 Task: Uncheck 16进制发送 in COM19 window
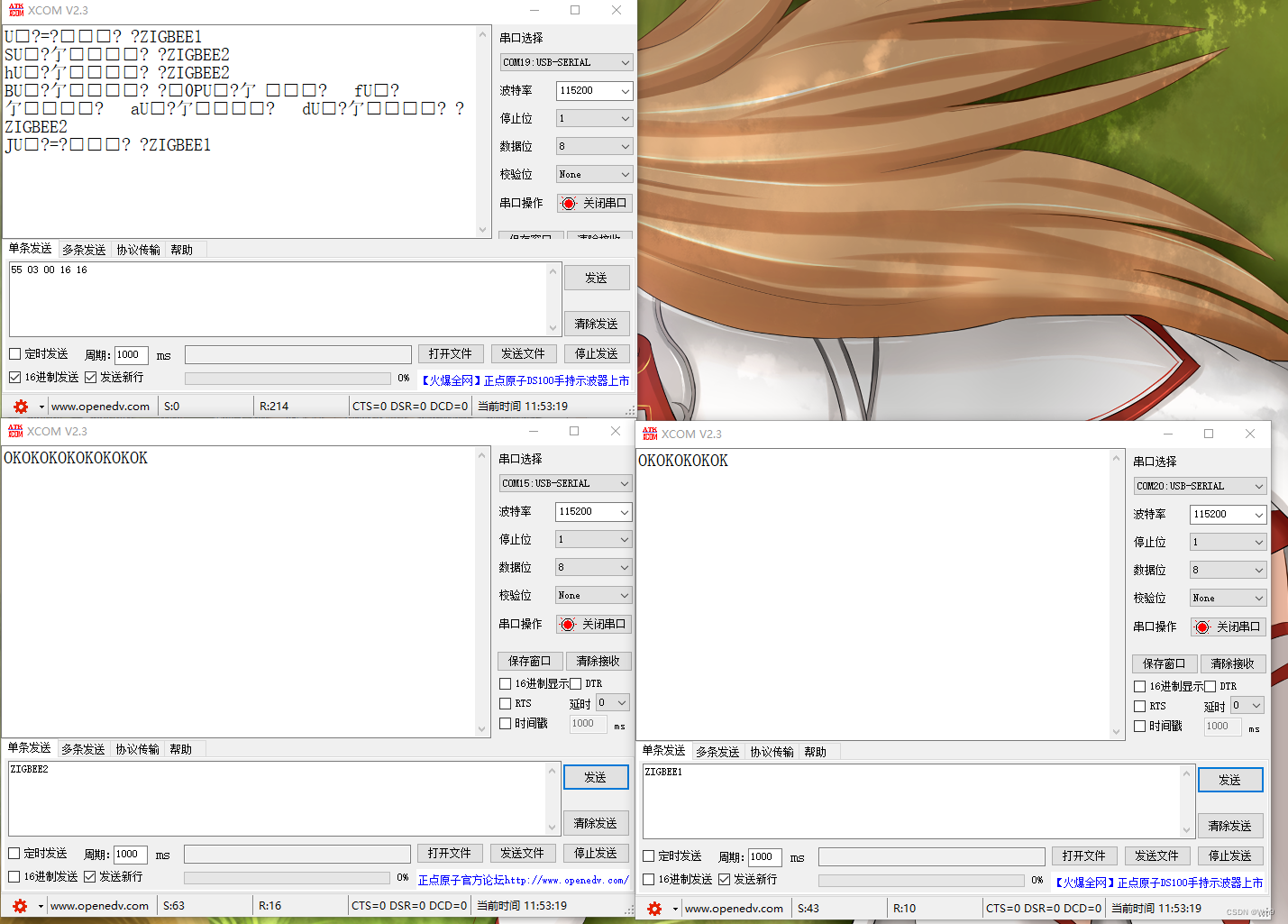[14, 378]
